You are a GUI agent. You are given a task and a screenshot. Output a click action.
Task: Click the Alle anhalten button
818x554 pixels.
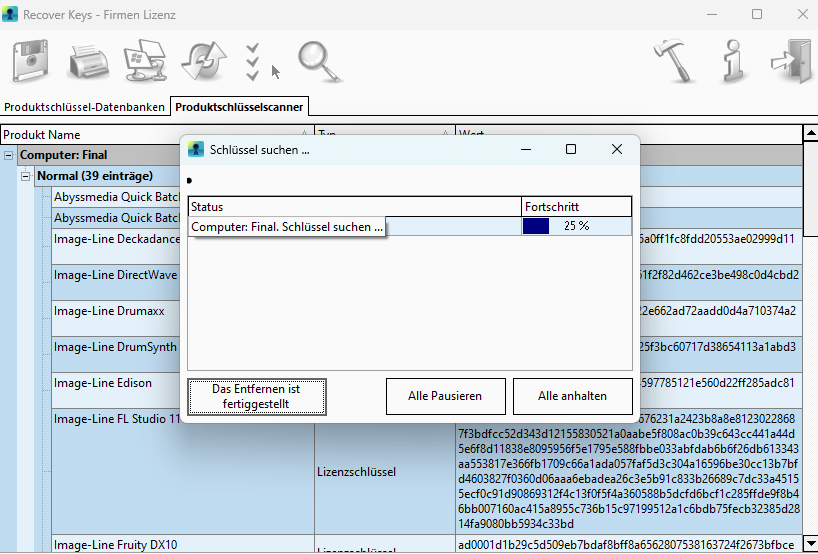pyautogui.click(x=572, y=396)
